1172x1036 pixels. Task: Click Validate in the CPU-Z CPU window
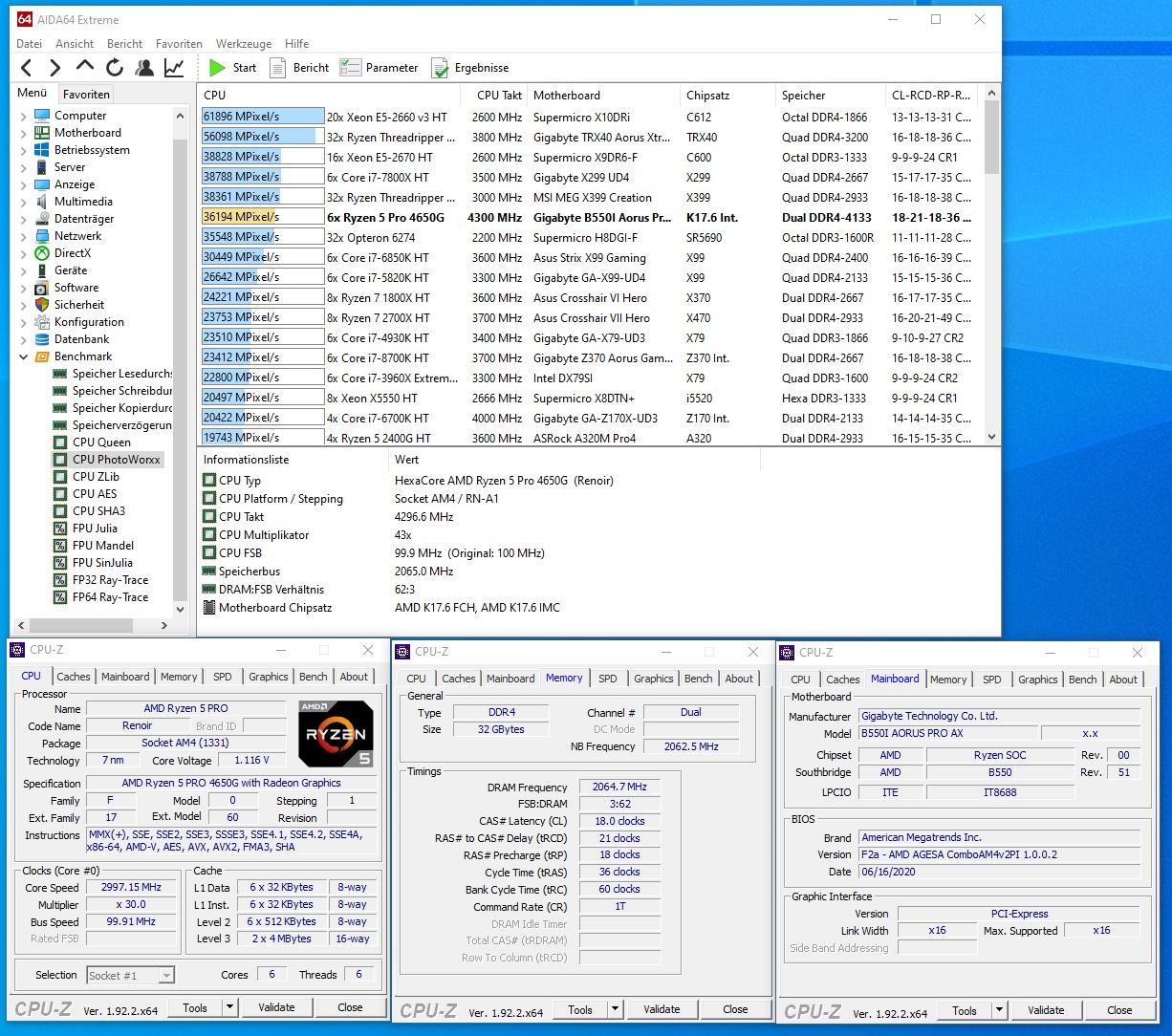[276, 1007]
